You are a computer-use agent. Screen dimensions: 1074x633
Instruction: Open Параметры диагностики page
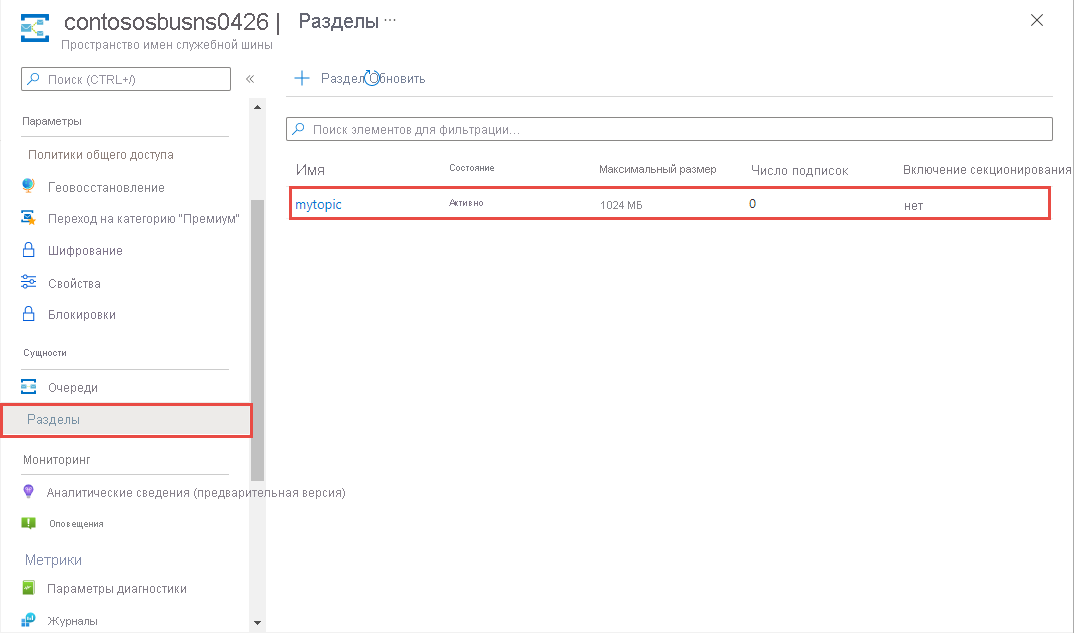coord(116,588)
